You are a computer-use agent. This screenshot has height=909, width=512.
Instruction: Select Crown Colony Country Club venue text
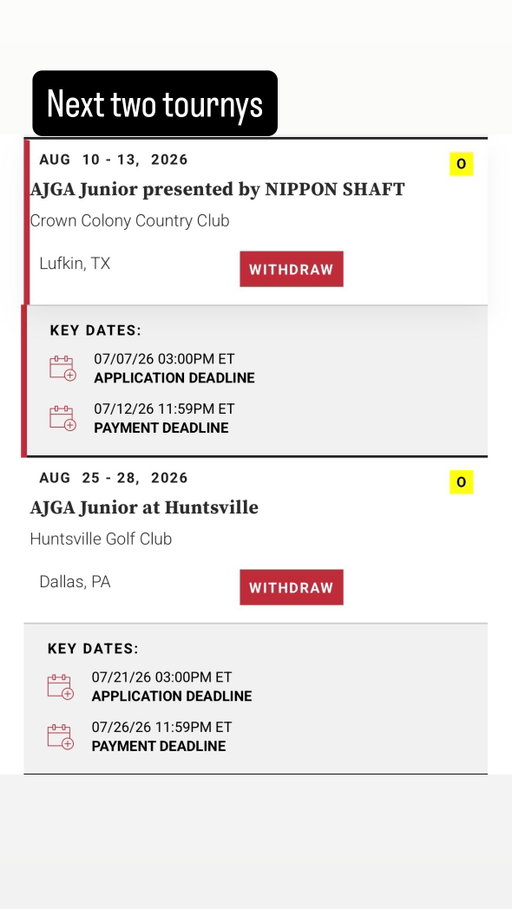pos(129,221)
